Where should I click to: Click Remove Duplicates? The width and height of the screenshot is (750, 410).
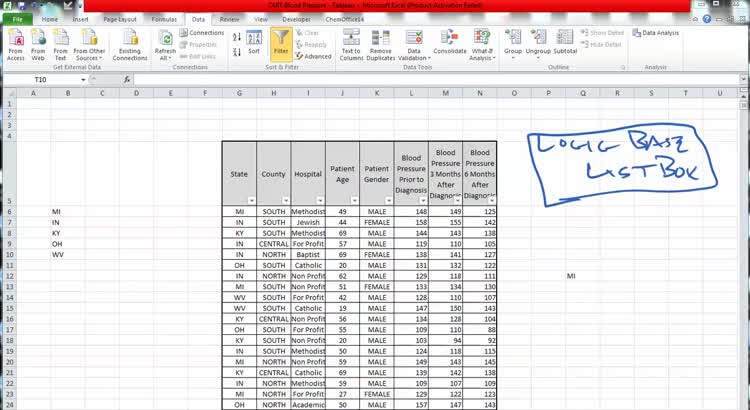click(381, 45)
